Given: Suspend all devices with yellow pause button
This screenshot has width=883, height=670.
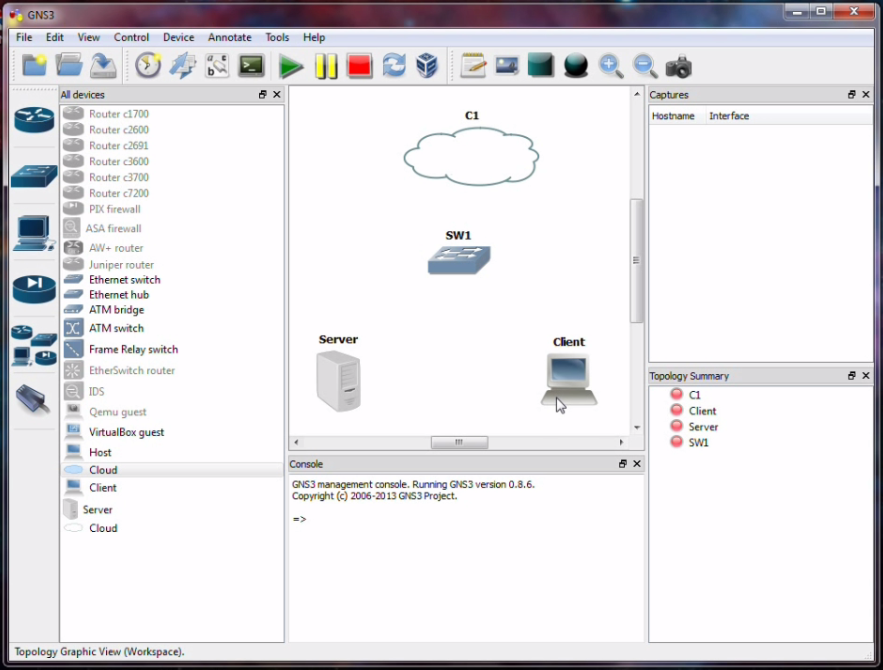Looking at the screenshot, I should coord(325,66).
